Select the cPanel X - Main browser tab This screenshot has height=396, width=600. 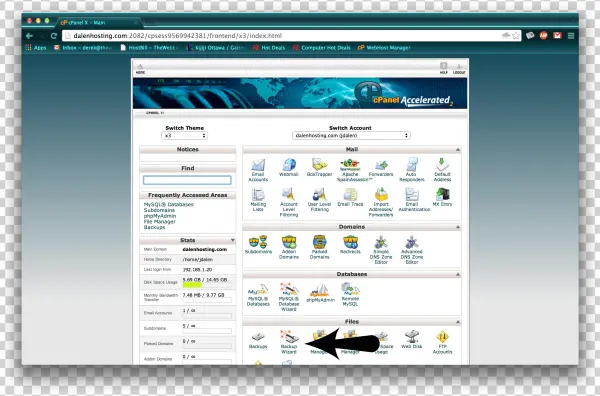(x=98, y=23)
